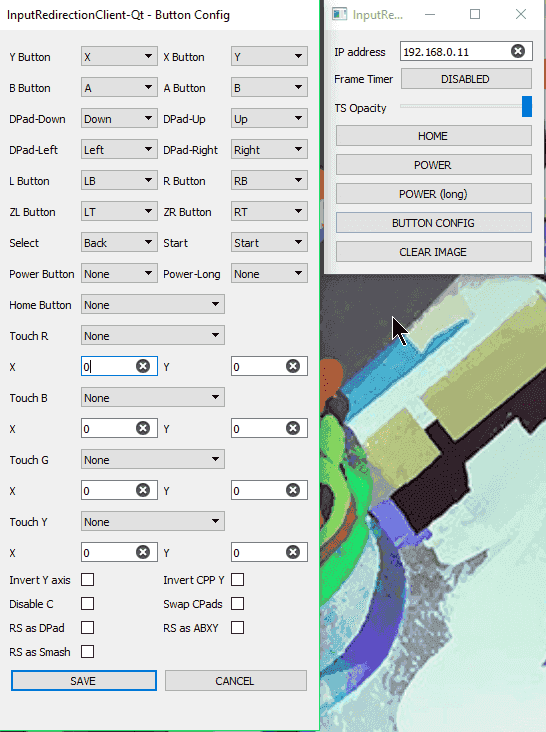Image resolution: width=546 pixels, height=732 pixels.
Task: Clear the Touch G X coordinate field
Action: [143, 490]
